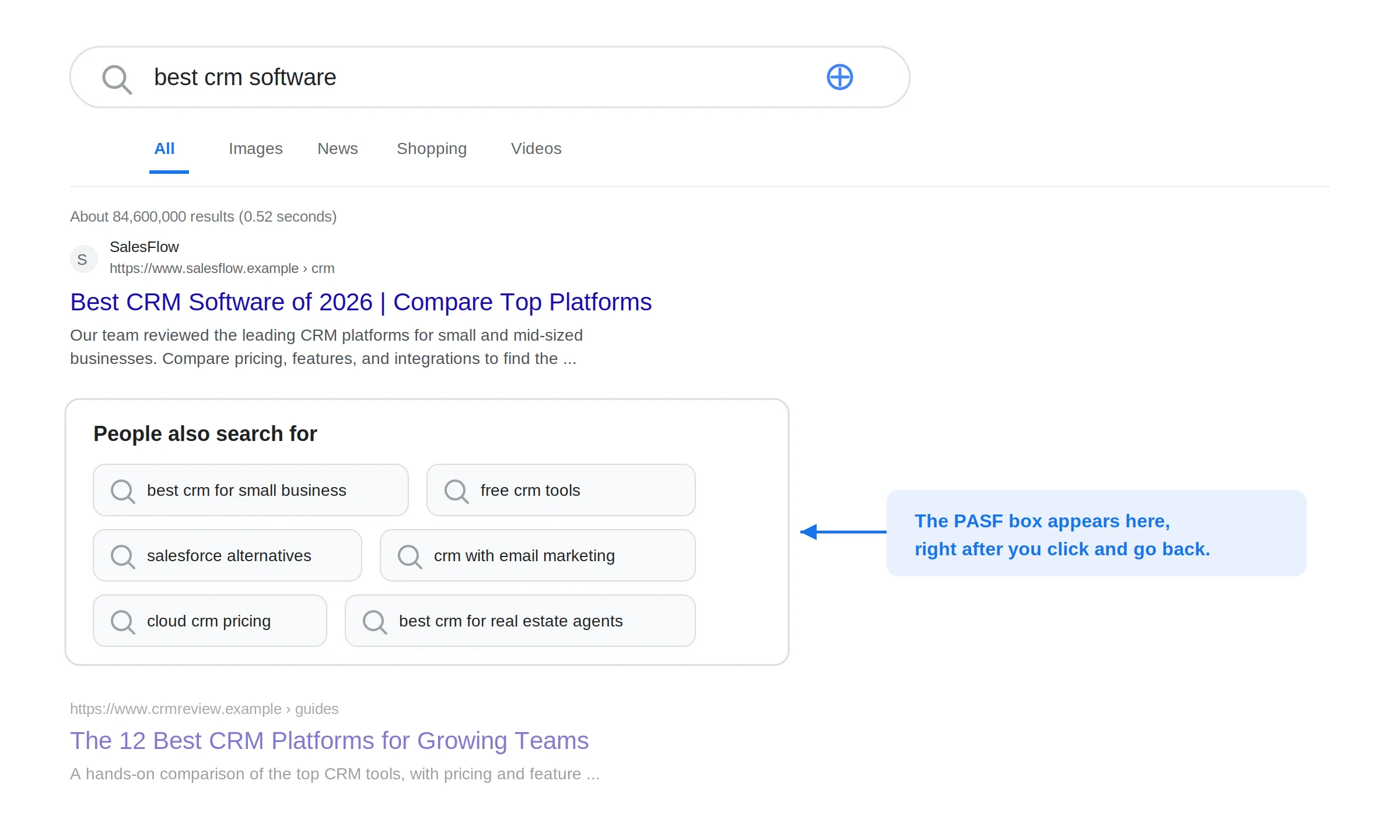Search 'free crm tools' suggestion
The image size is (1400, 840).
(561, 490)
